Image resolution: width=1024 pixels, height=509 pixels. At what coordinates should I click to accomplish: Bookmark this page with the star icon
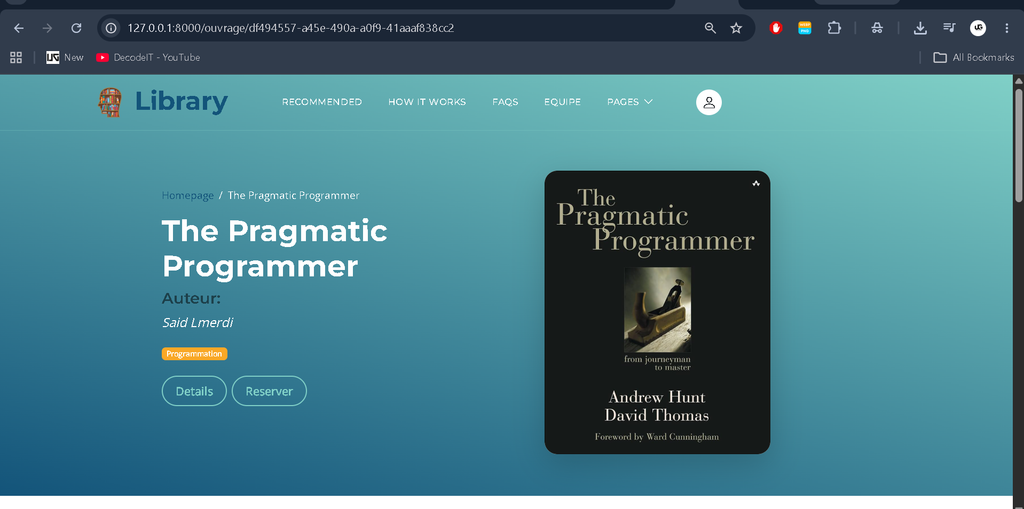click(736, 28)
